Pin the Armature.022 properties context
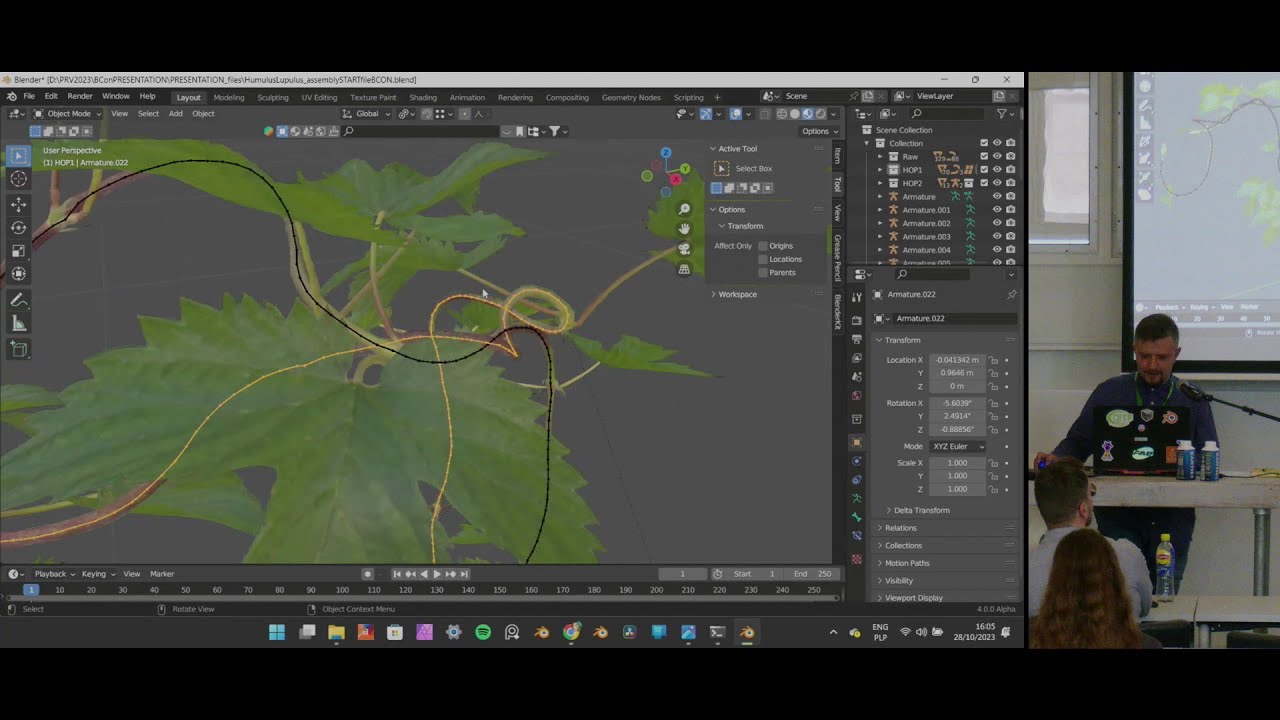The width and height of the screenshot is (1280, 720). (1011, 294)
